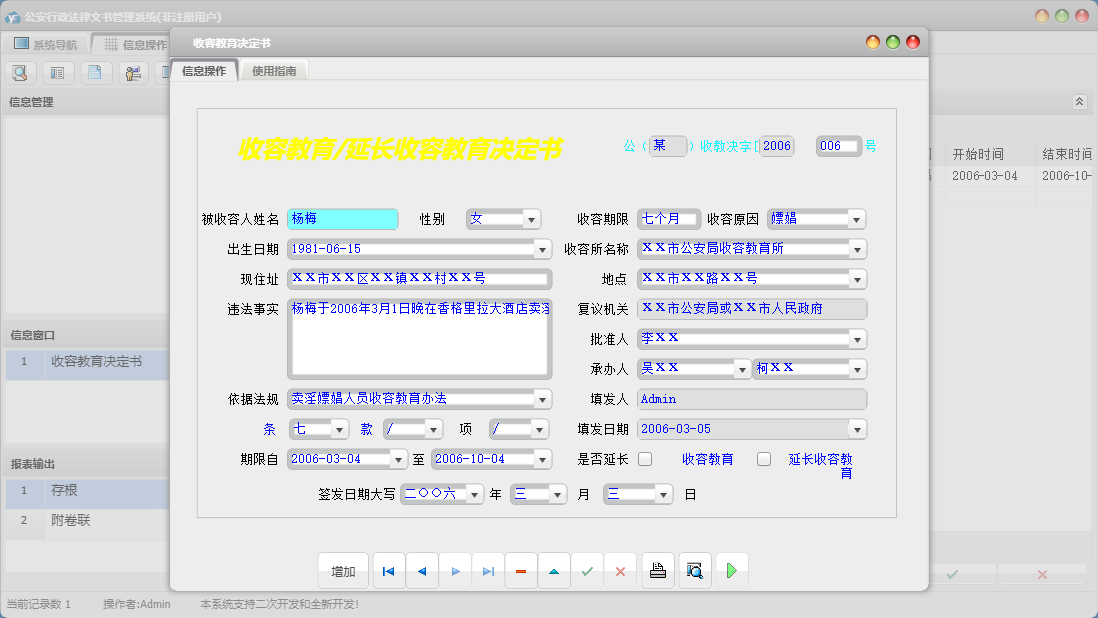Screen dimensions: 1098x618
Task: Open the 填发日期 date dropdown
Action: (x=856, y=429)
